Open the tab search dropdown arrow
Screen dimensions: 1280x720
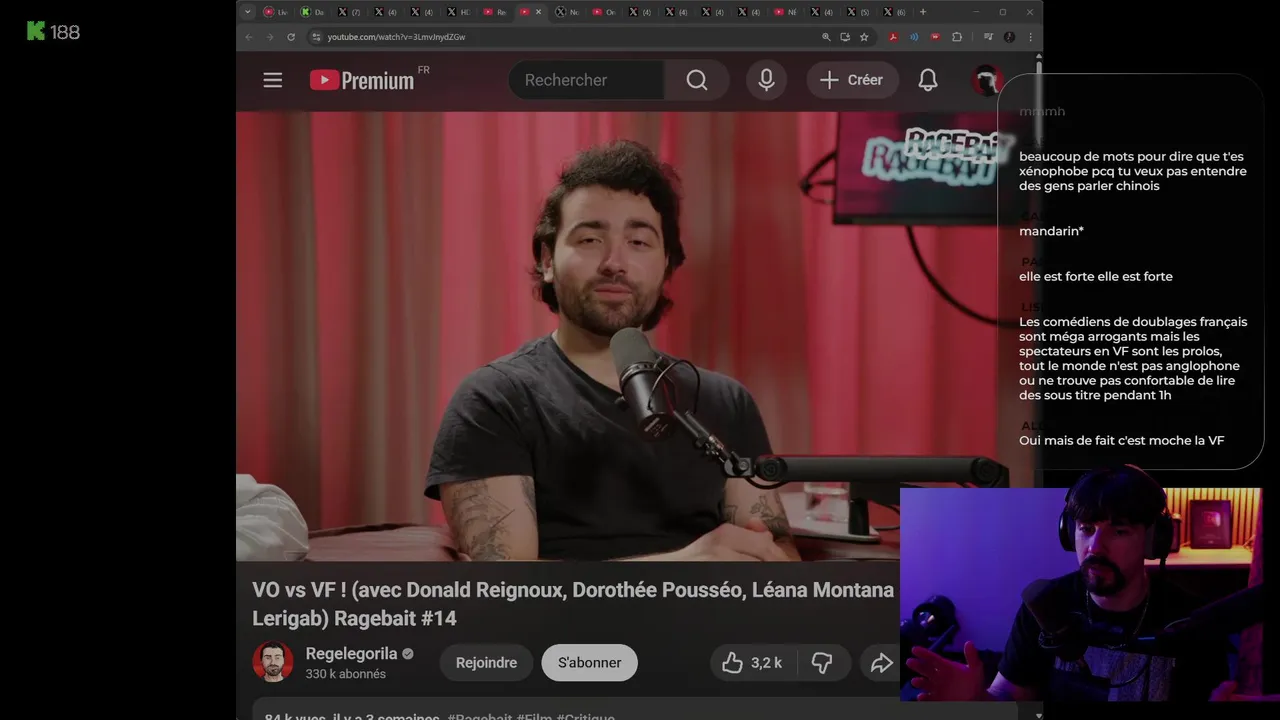click(x=248, y=12)
